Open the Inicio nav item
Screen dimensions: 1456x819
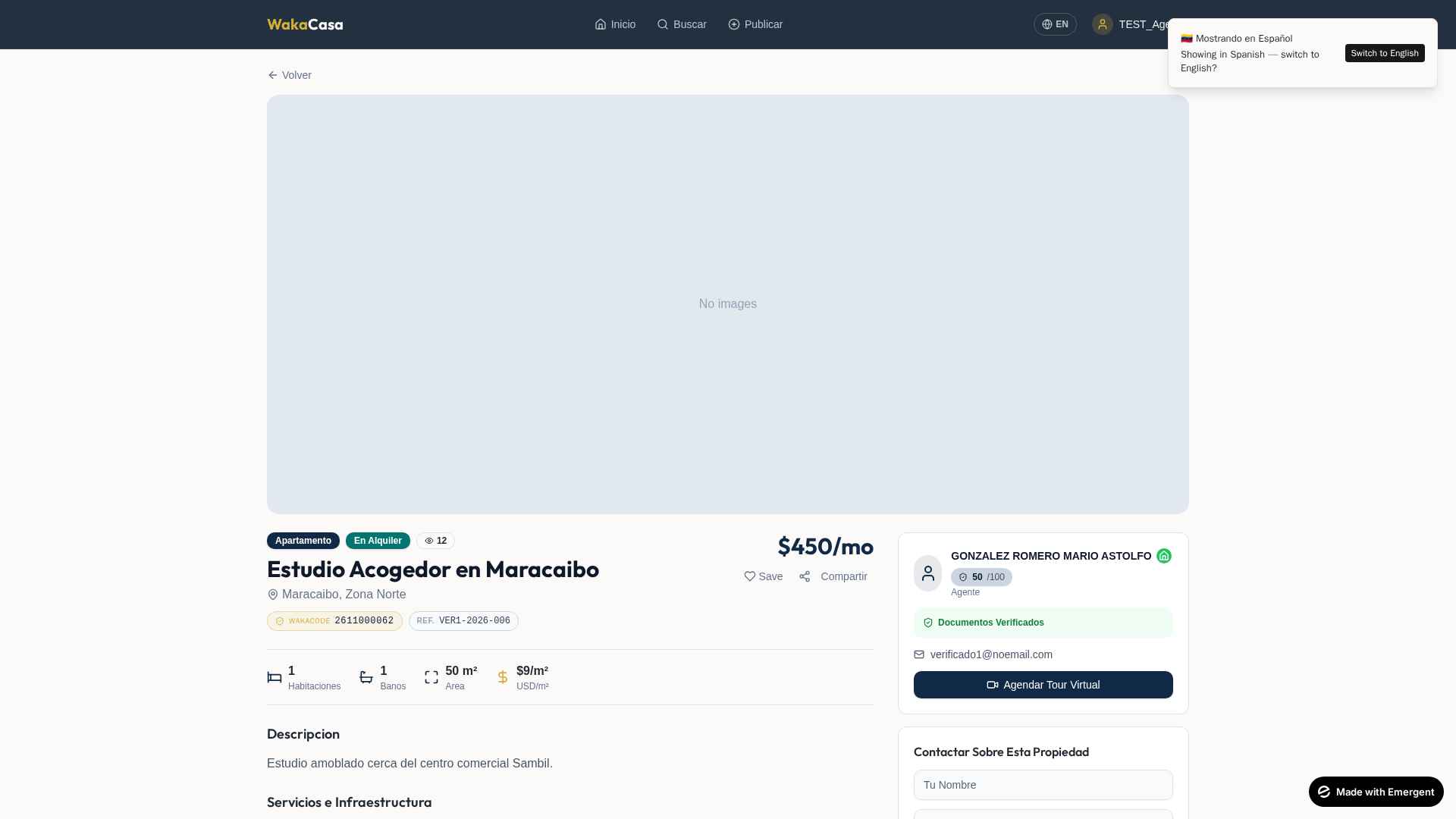pos(615,24)
